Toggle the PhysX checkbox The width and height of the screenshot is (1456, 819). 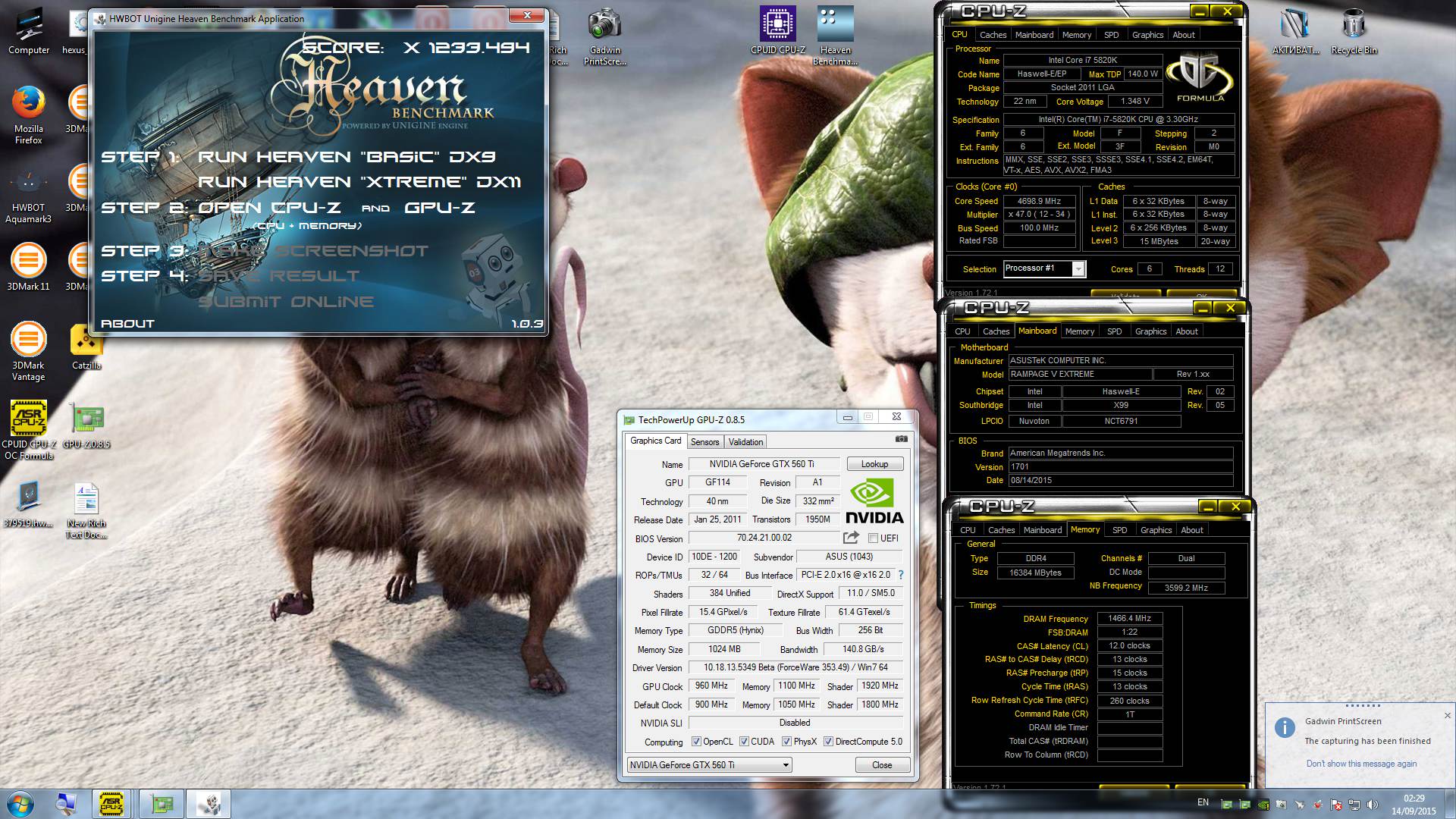coord(786,742)
